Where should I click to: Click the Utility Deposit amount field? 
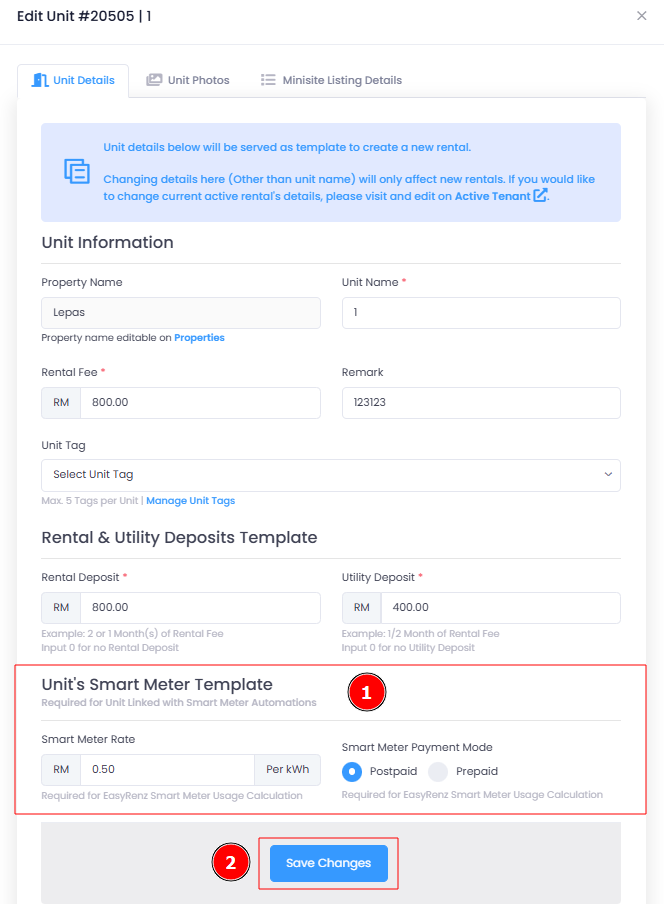tap(500, 608)
